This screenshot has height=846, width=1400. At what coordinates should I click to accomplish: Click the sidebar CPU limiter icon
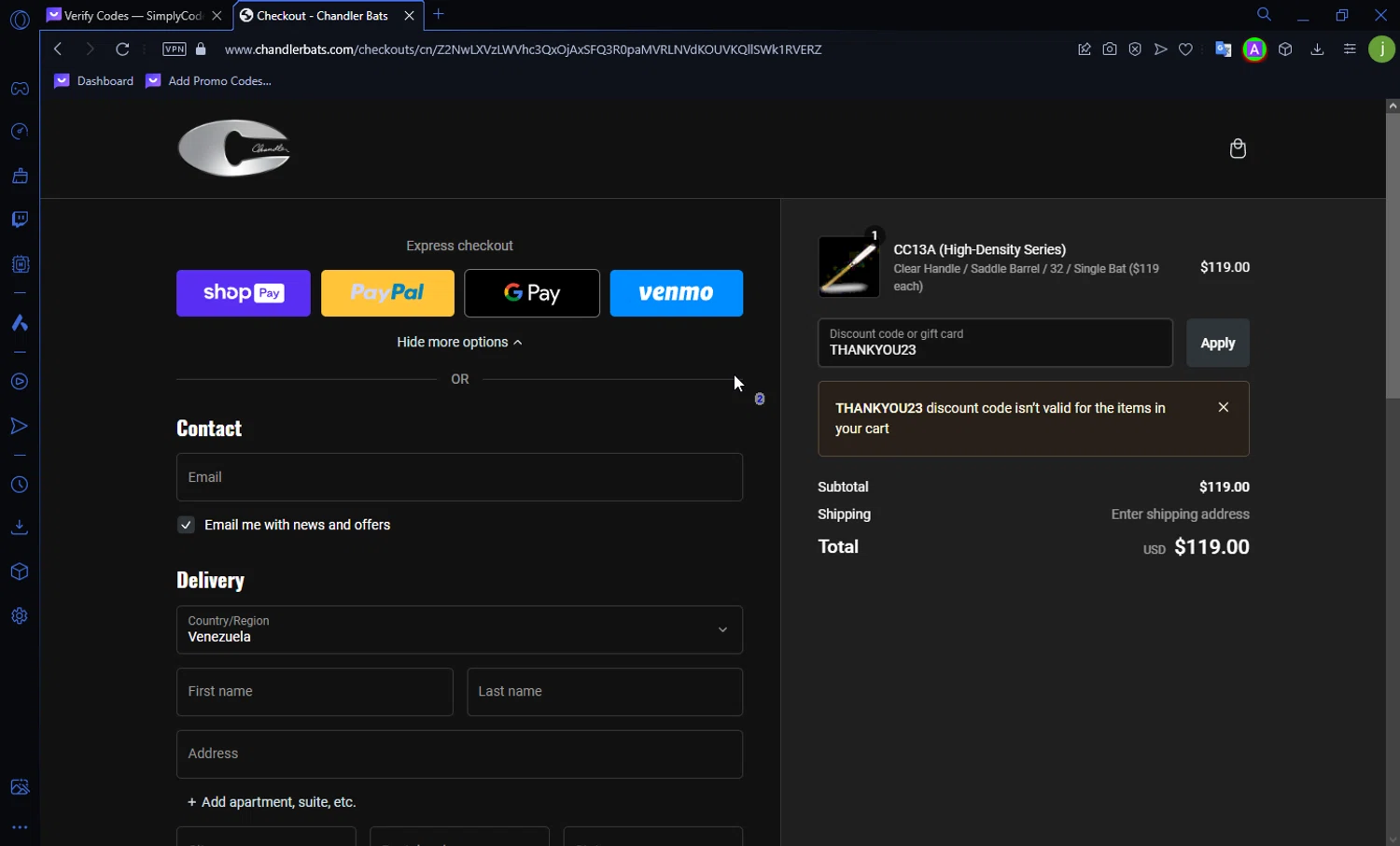point(20,264)
